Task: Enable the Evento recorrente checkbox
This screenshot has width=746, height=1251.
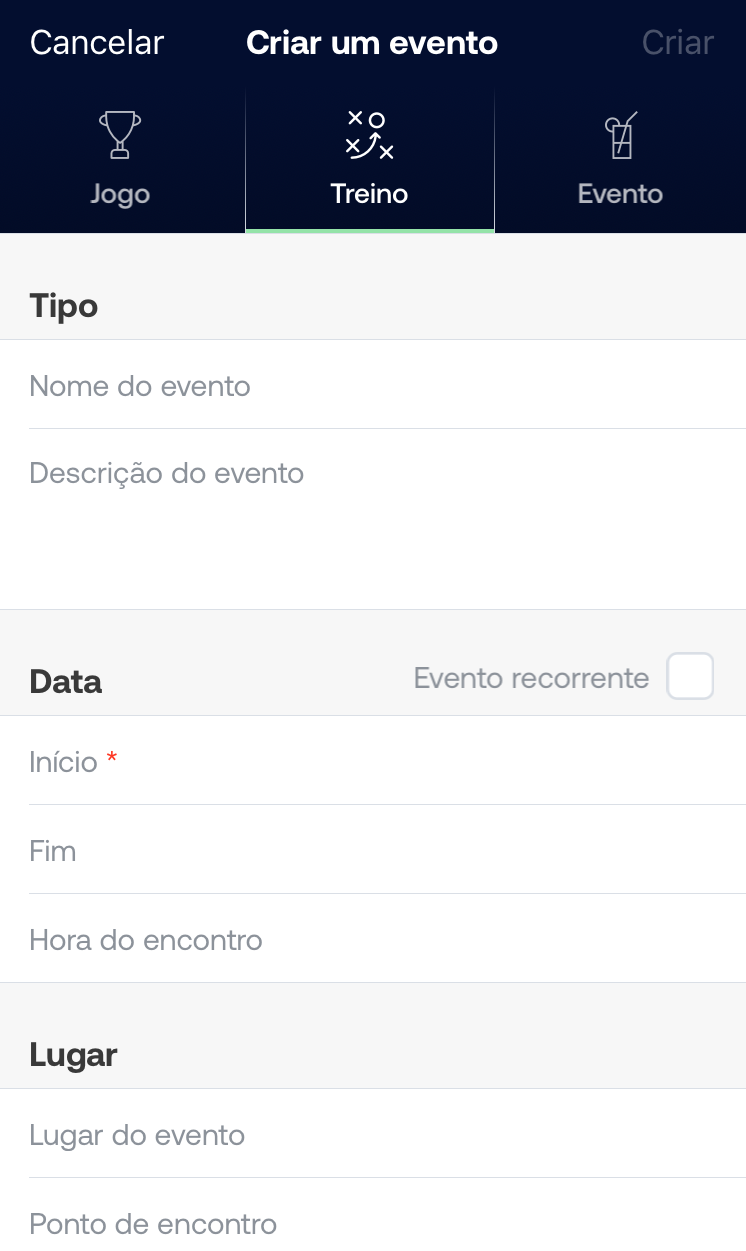Action: pos(690,676)
